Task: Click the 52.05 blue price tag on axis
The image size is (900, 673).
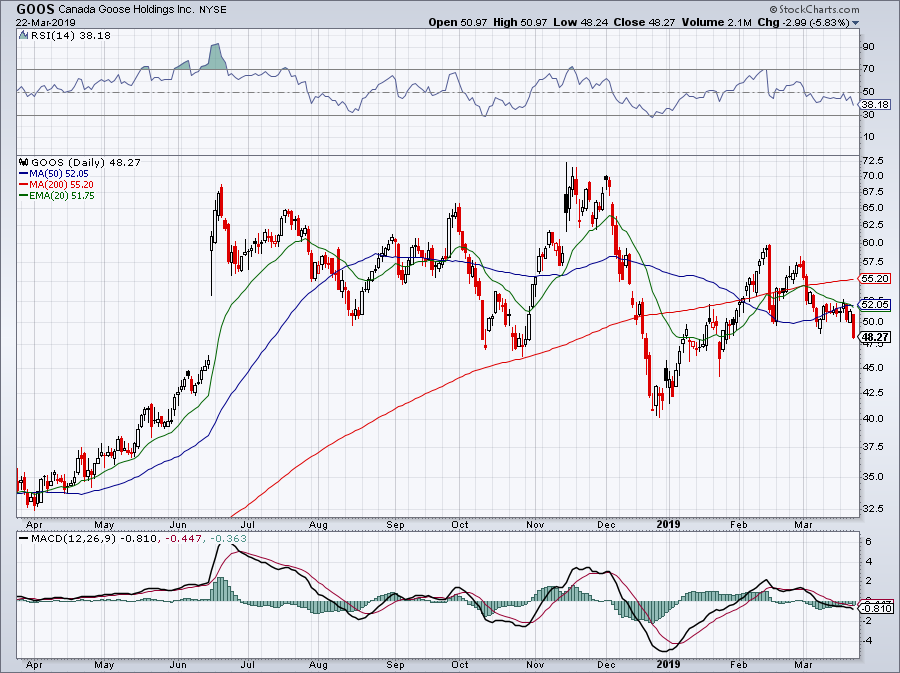Action: tap(875, 304)
